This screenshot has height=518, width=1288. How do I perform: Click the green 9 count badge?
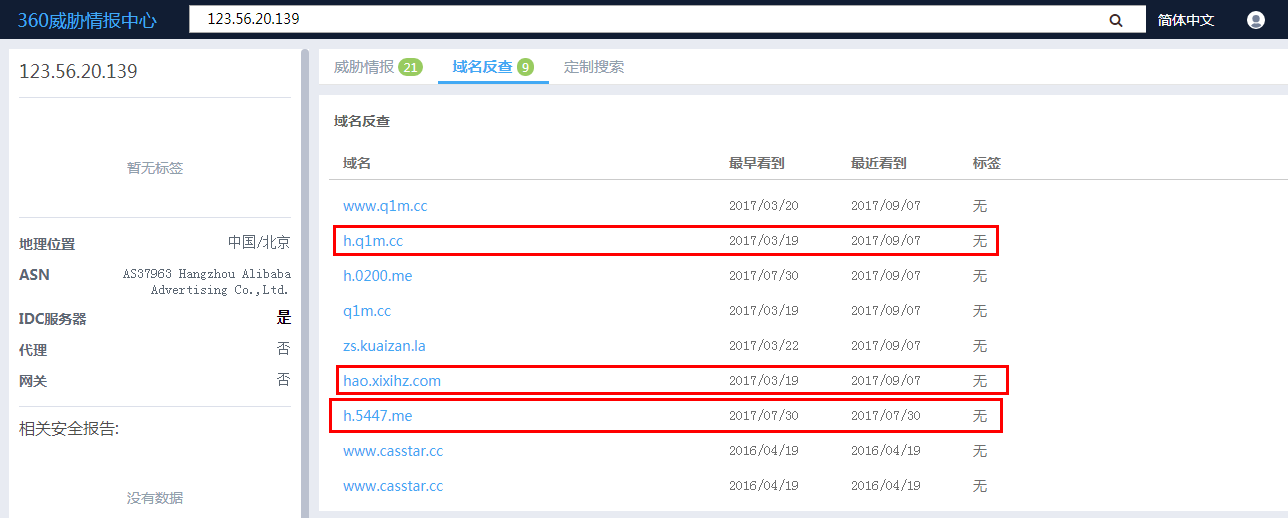525,67
